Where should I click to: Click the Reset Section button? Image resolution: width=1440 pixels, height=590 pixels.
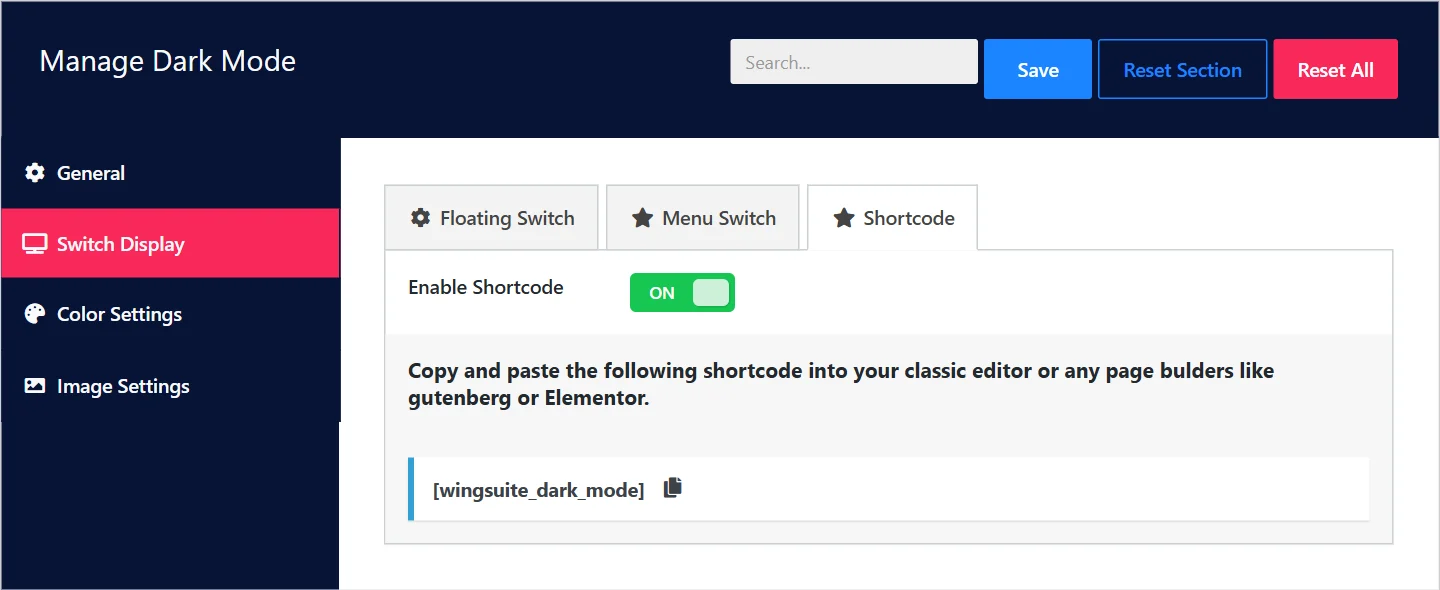coord(1183,69)
